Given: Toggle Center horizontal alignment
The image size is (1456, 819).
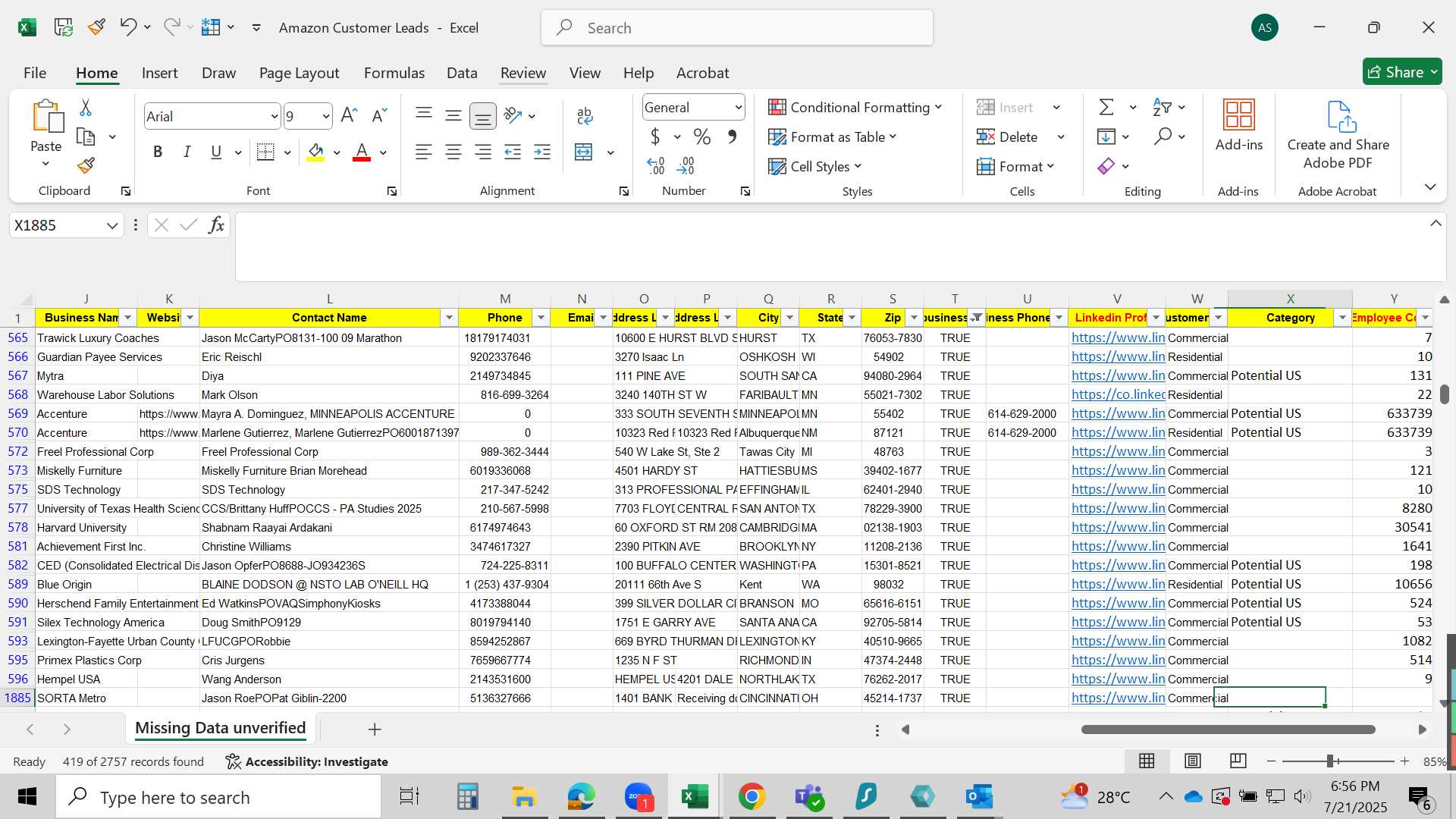Looking at the screenshot, I should (453, 152).
